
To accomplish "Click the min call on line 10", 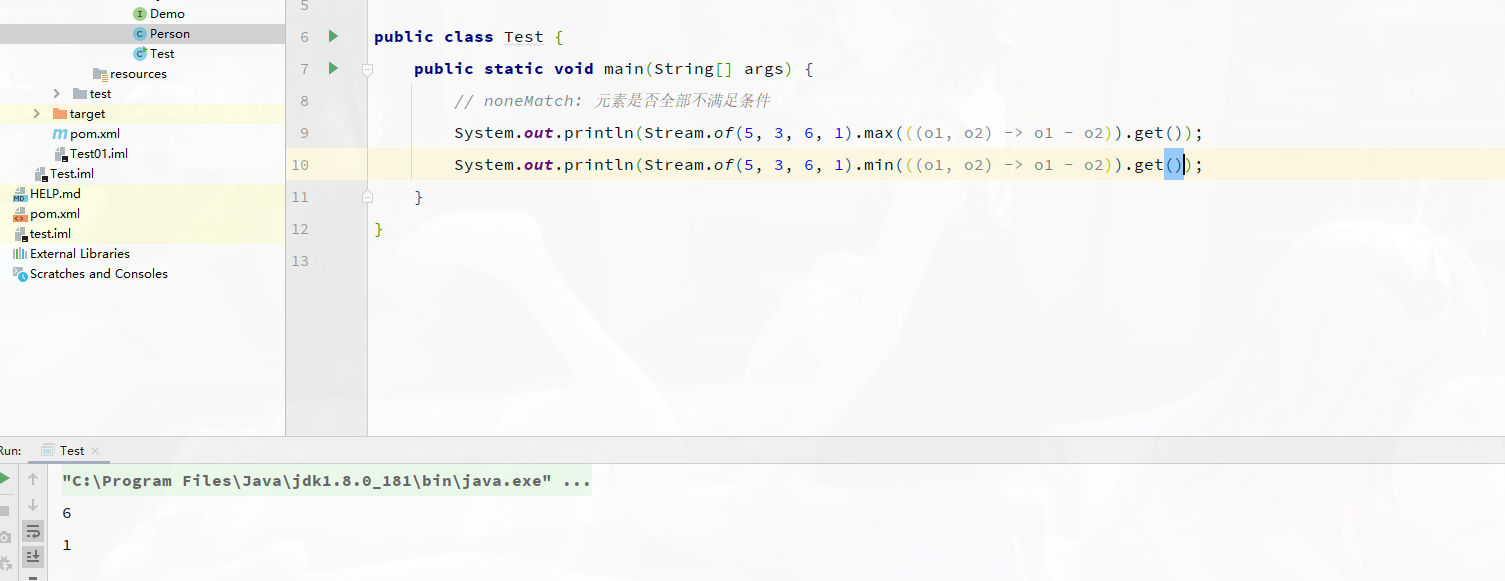I will 879,165.
